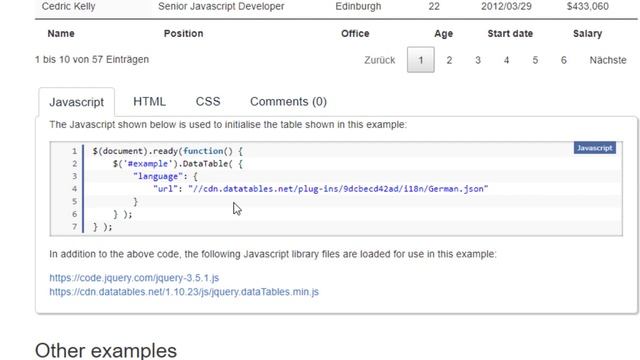Open the jquery-3.5.1.js link
Image resolution: width=640 pixels, height=360 pixels.
(x=134, y=278)
